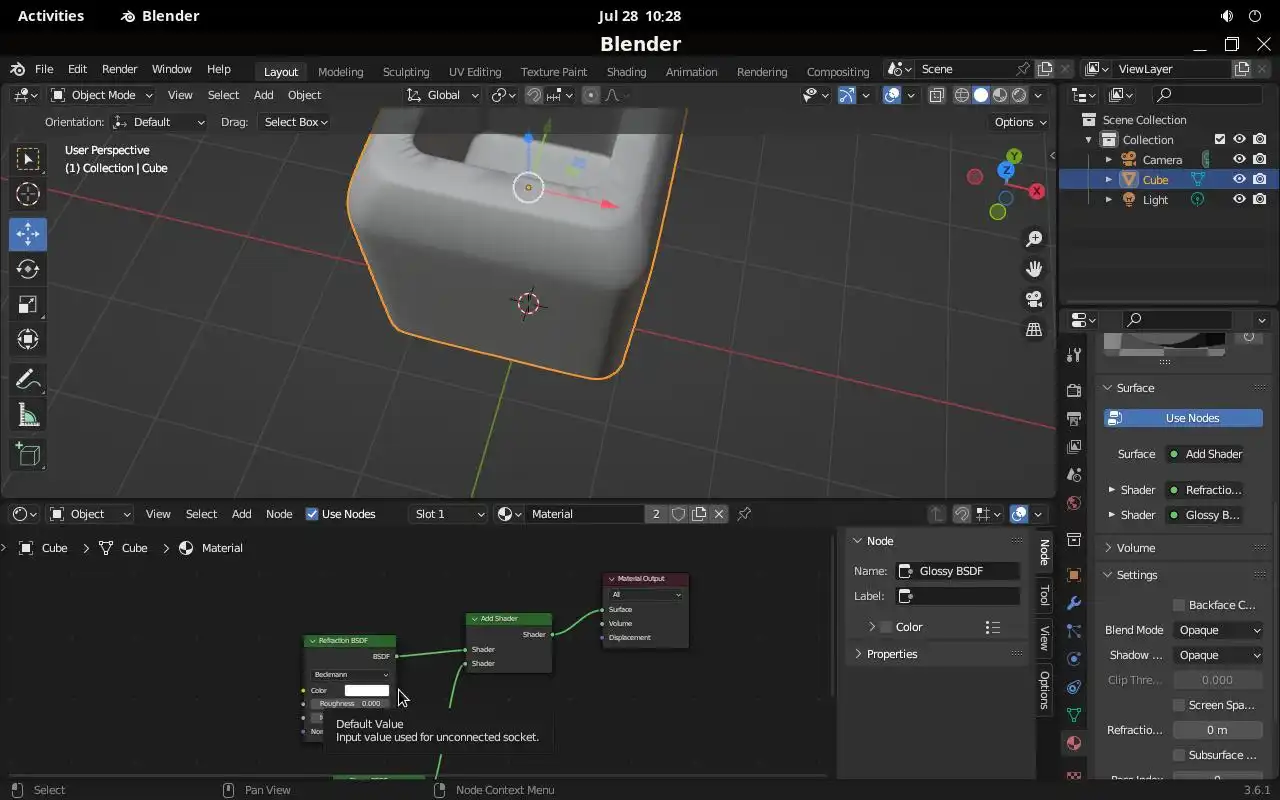Open the Scene properties tab icon
This screenshot has height=800, width=1280.
click(x=1074, y=475)
